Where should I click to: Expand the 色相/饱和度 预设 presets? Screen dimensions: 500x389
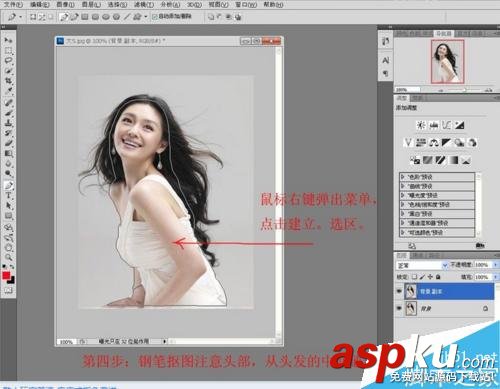click(x=403, y=204)
